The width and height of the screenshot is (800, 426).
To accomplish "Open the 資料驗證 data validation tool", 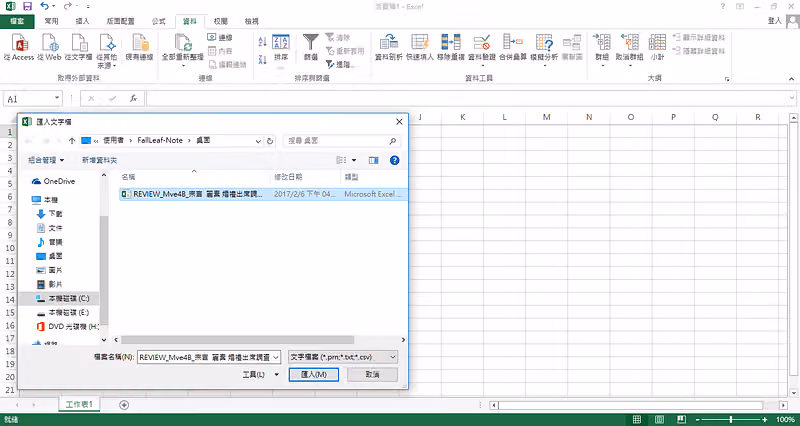I will tap(482, 51).
